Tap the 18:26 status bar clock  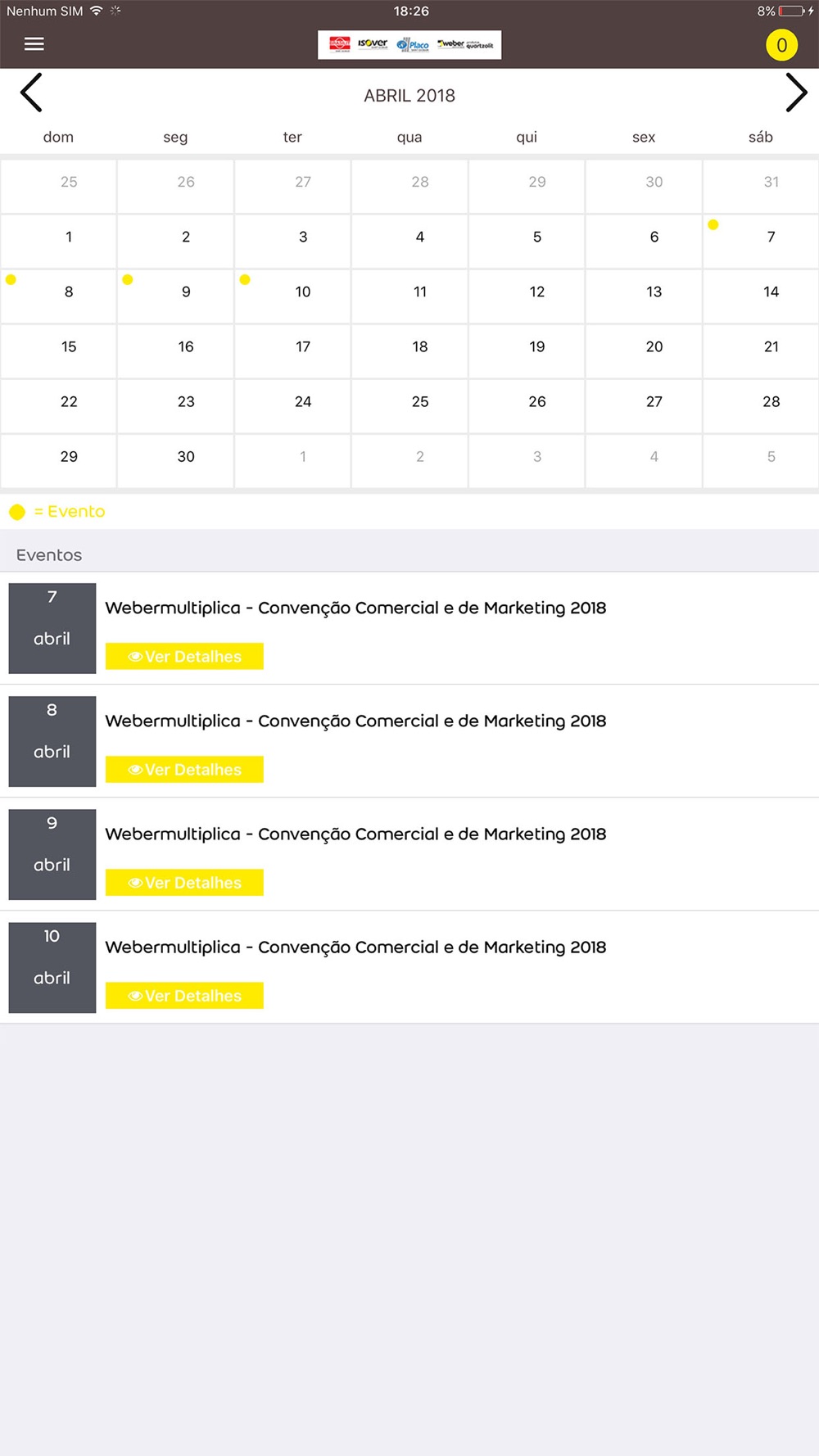411,11
